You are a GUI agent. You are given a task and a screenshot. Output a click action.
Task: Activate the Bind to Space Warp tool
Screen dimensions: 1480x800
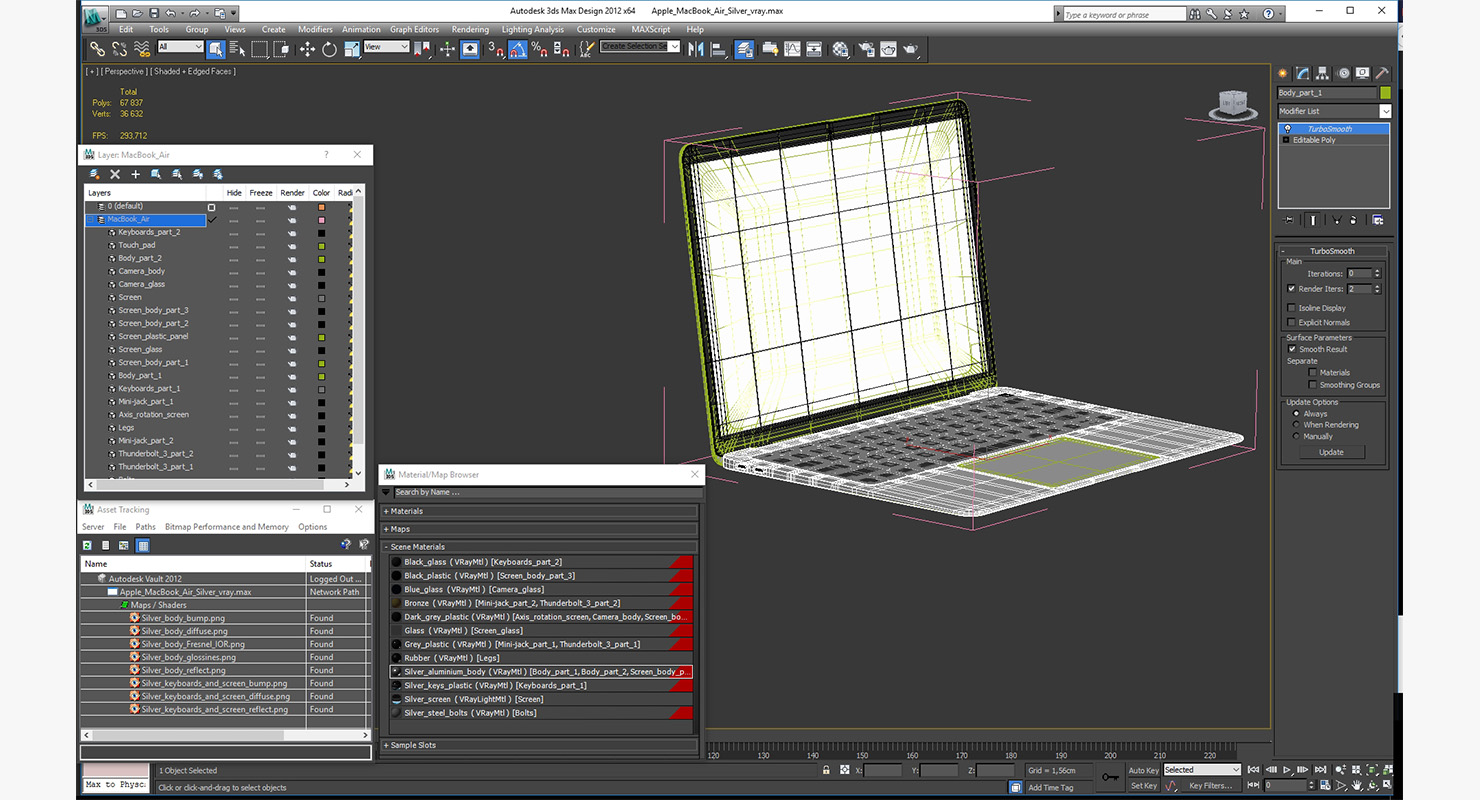(143, 48)
